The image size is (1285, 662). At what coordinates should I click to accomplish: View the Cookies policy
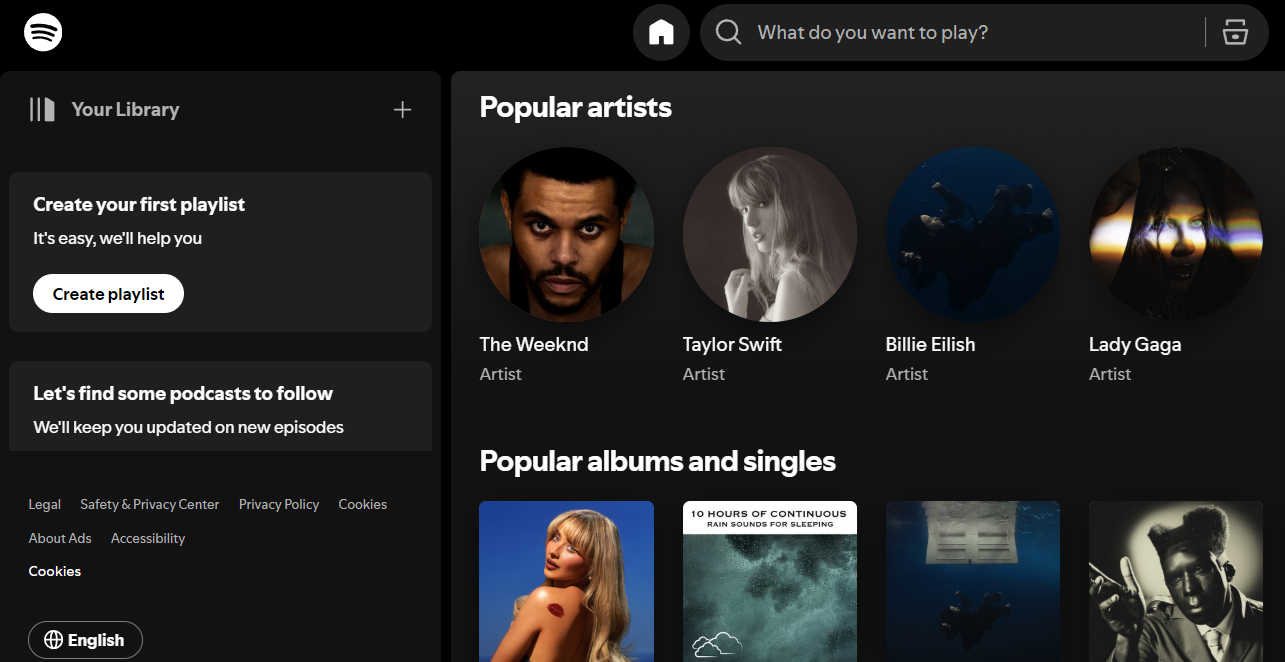[x=362, y=504]
